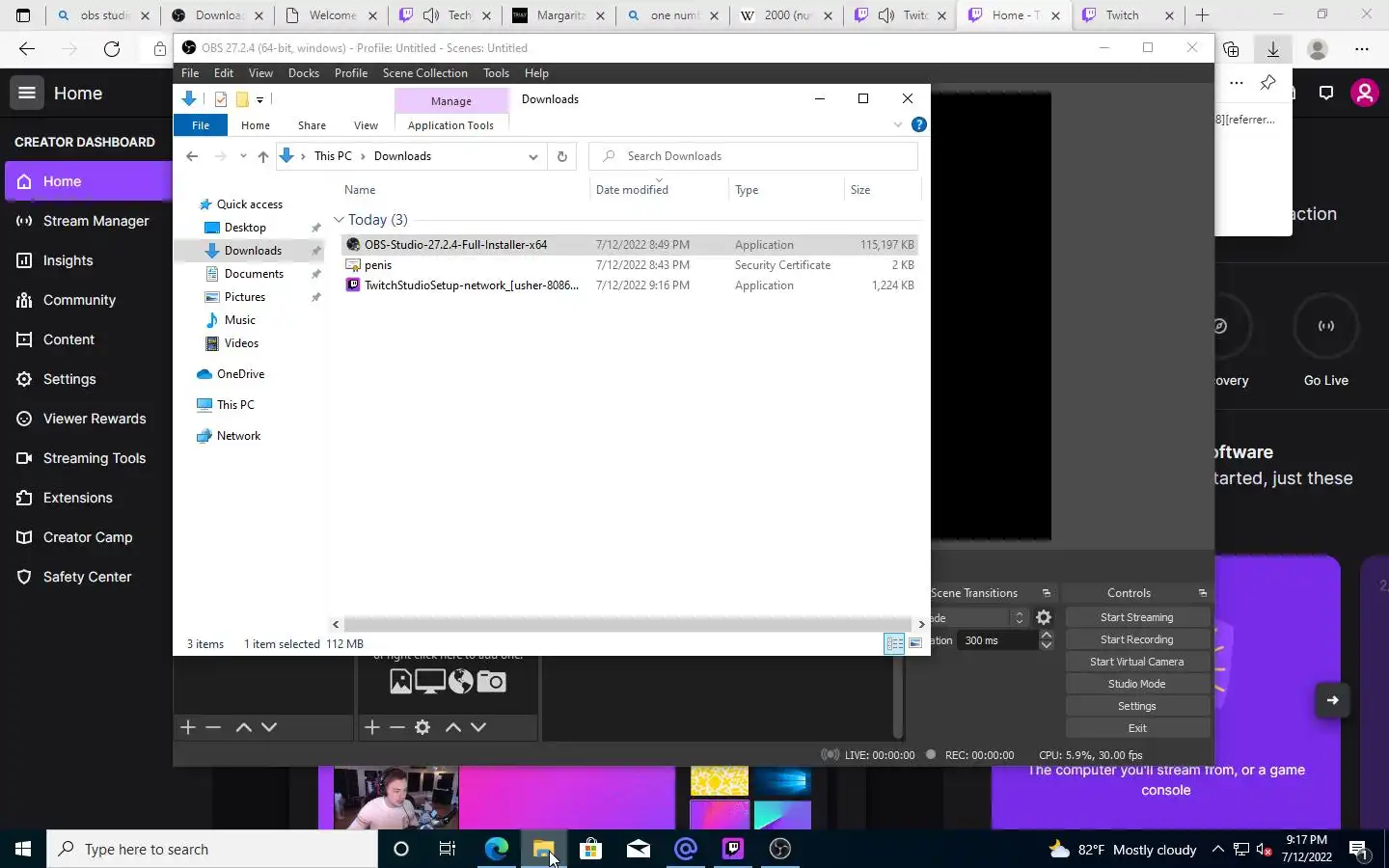
Task: Move the OBS source down using the arrow right of the gear
Action: [478, 727]
